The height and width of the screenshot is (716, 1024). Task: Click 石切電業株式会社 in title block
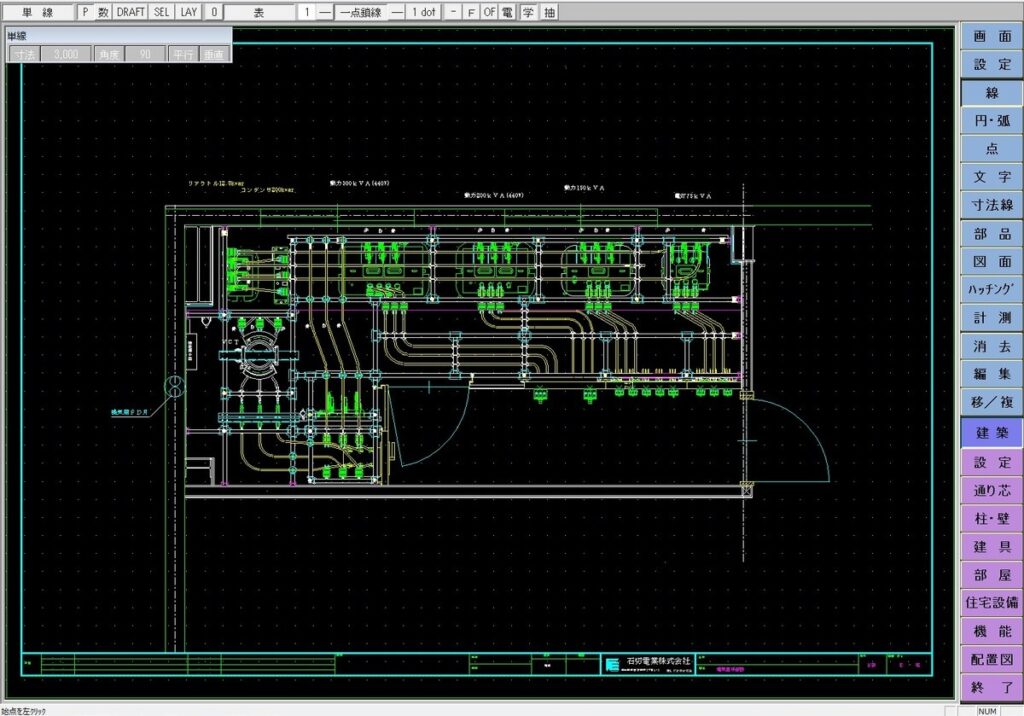pyautogui.click(x=658, y=661)
